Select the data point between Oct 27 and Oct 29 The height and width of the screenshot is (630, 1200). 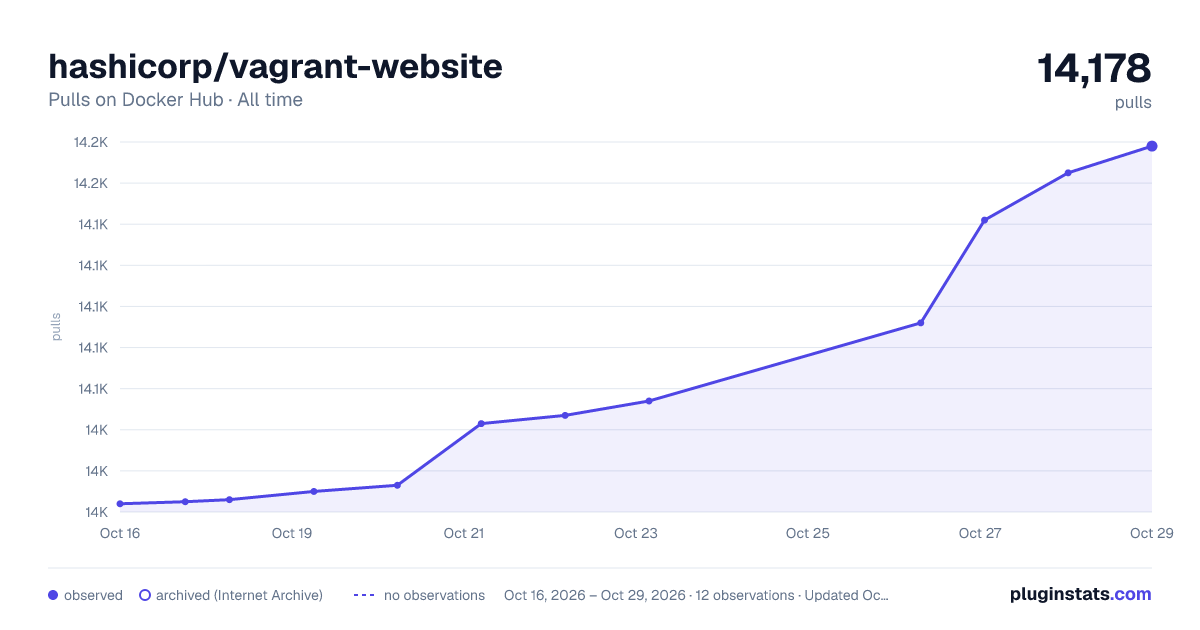click(x=1068, y=173)
